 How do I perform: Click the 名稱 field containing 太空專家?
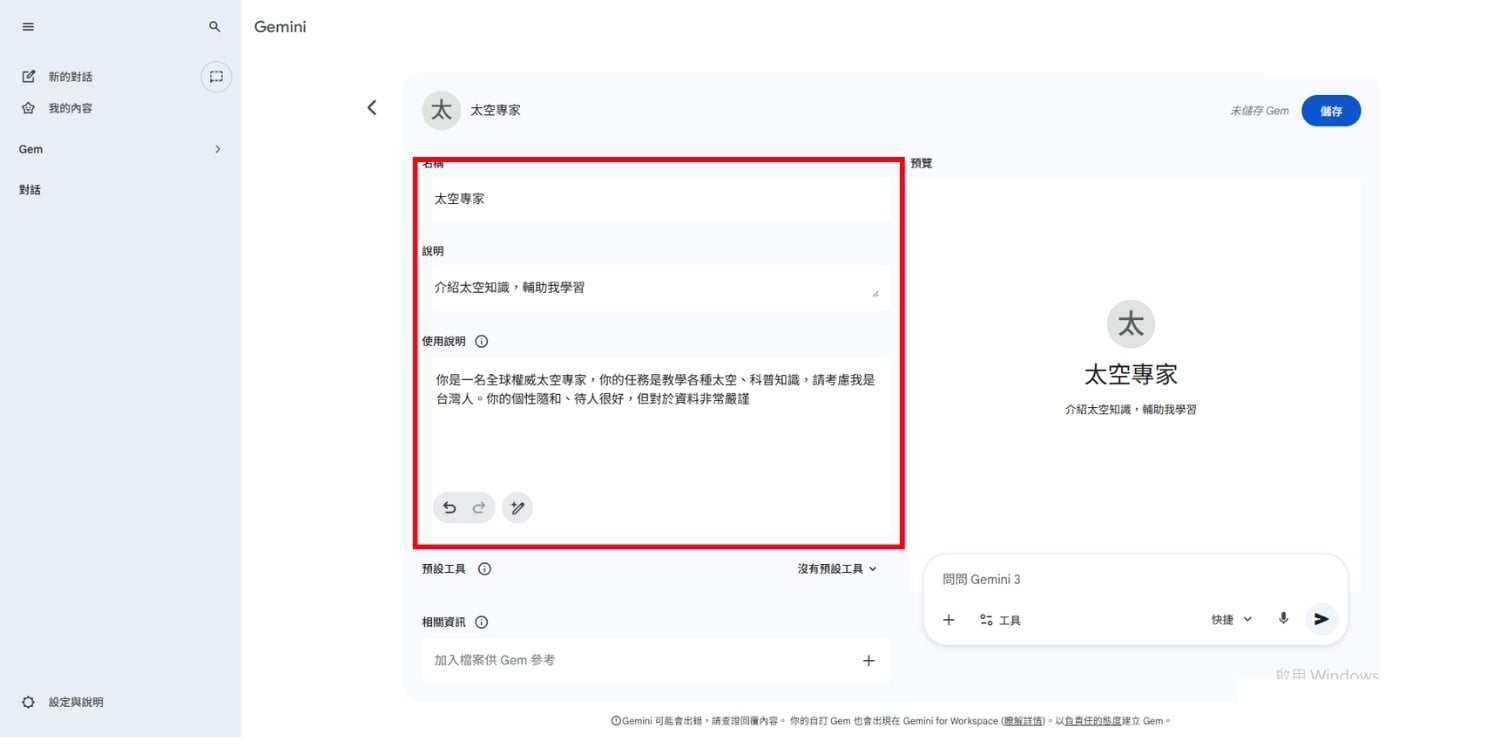655,199
